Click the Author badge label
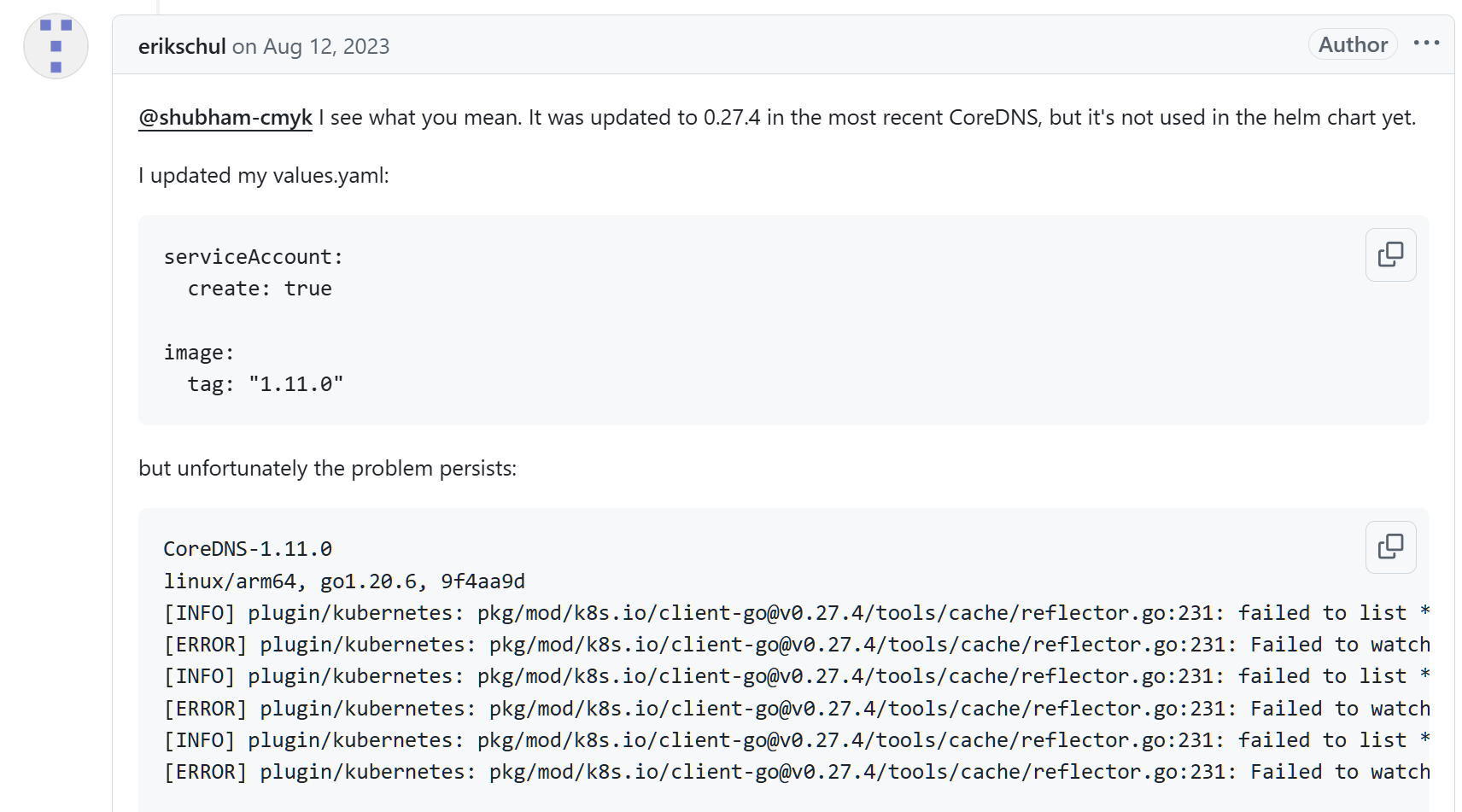This screenshot has width=1462, height=812. [x=1353, y=44]
